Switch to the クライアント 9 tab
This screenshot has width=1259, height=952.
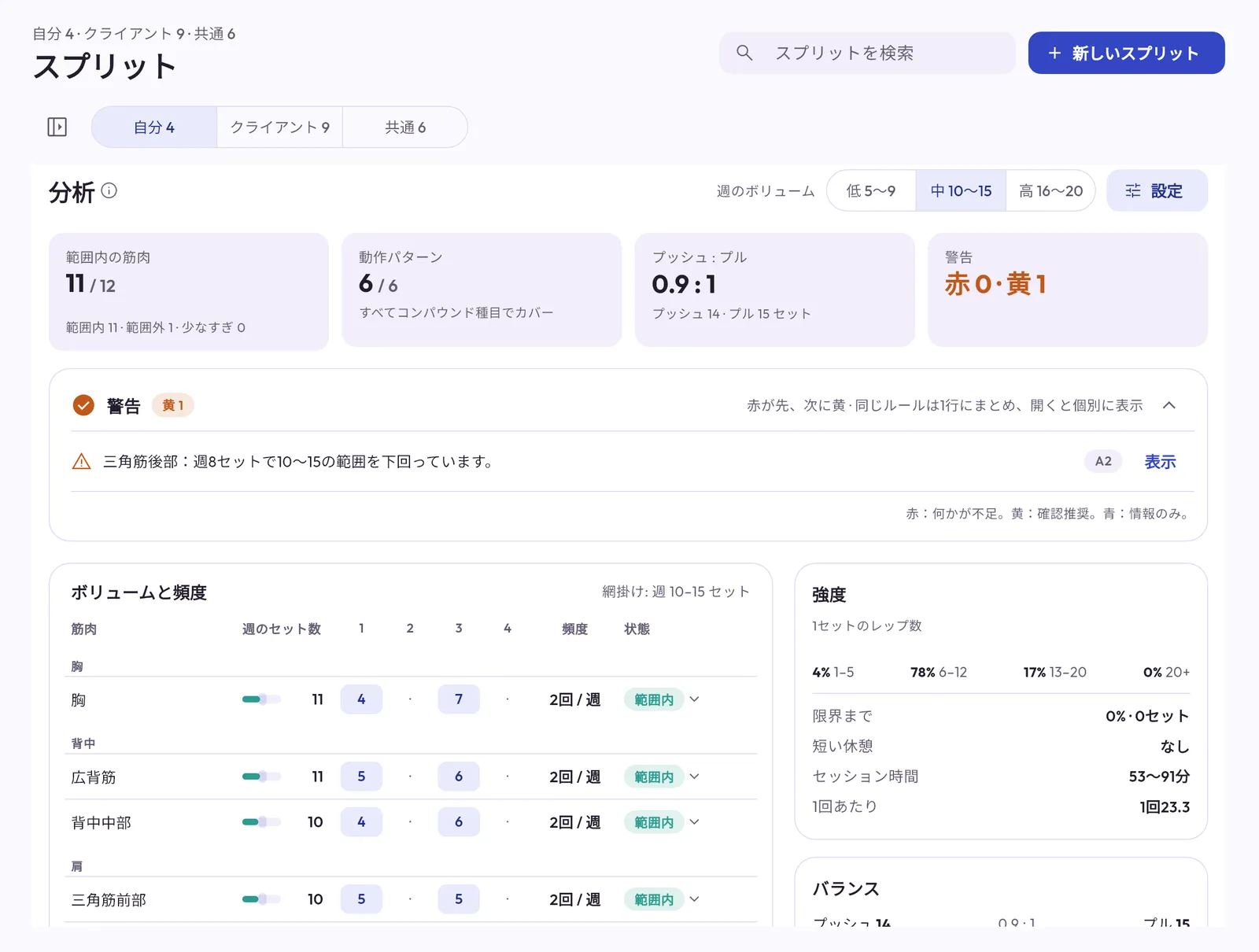click(x=279, y=127)
